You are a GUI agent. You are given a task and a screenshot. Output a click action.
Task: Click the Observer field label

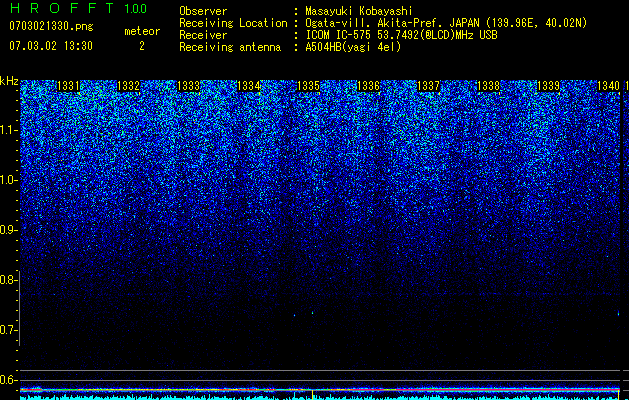(203, 11)
